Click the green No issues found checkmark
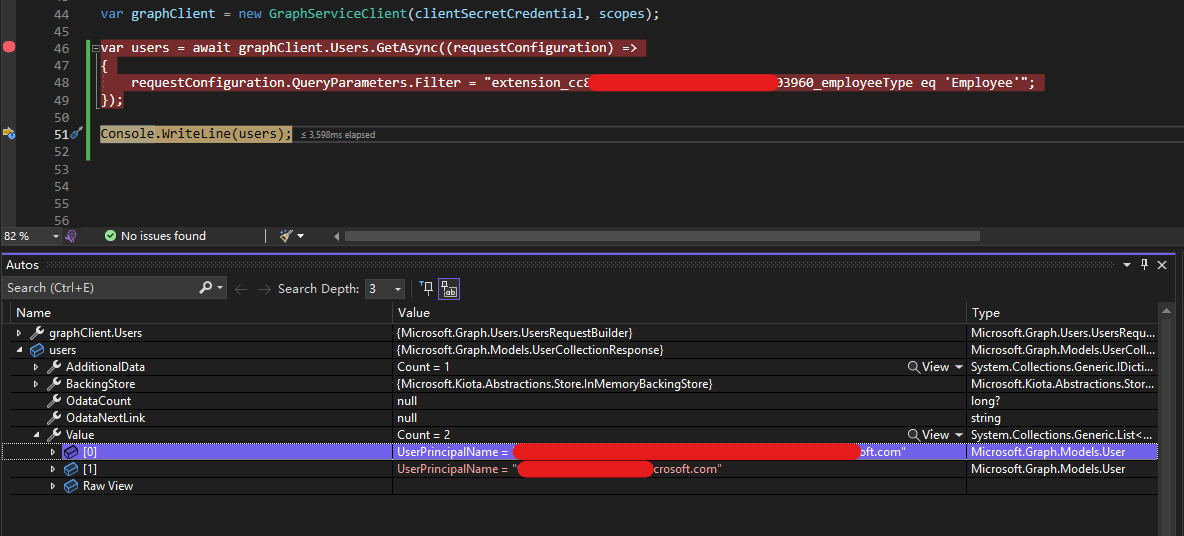 [x=110, y=236]
